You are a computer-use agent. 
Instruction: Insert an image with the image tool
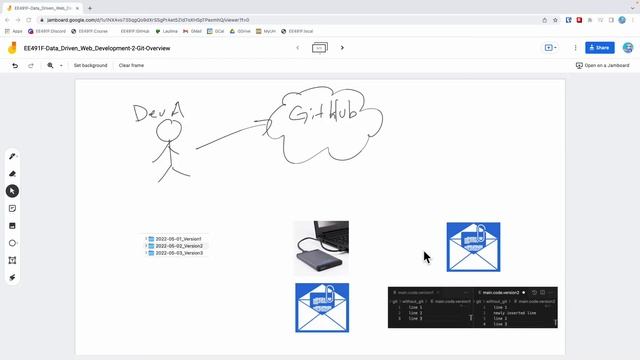click(x=12, y=226)
